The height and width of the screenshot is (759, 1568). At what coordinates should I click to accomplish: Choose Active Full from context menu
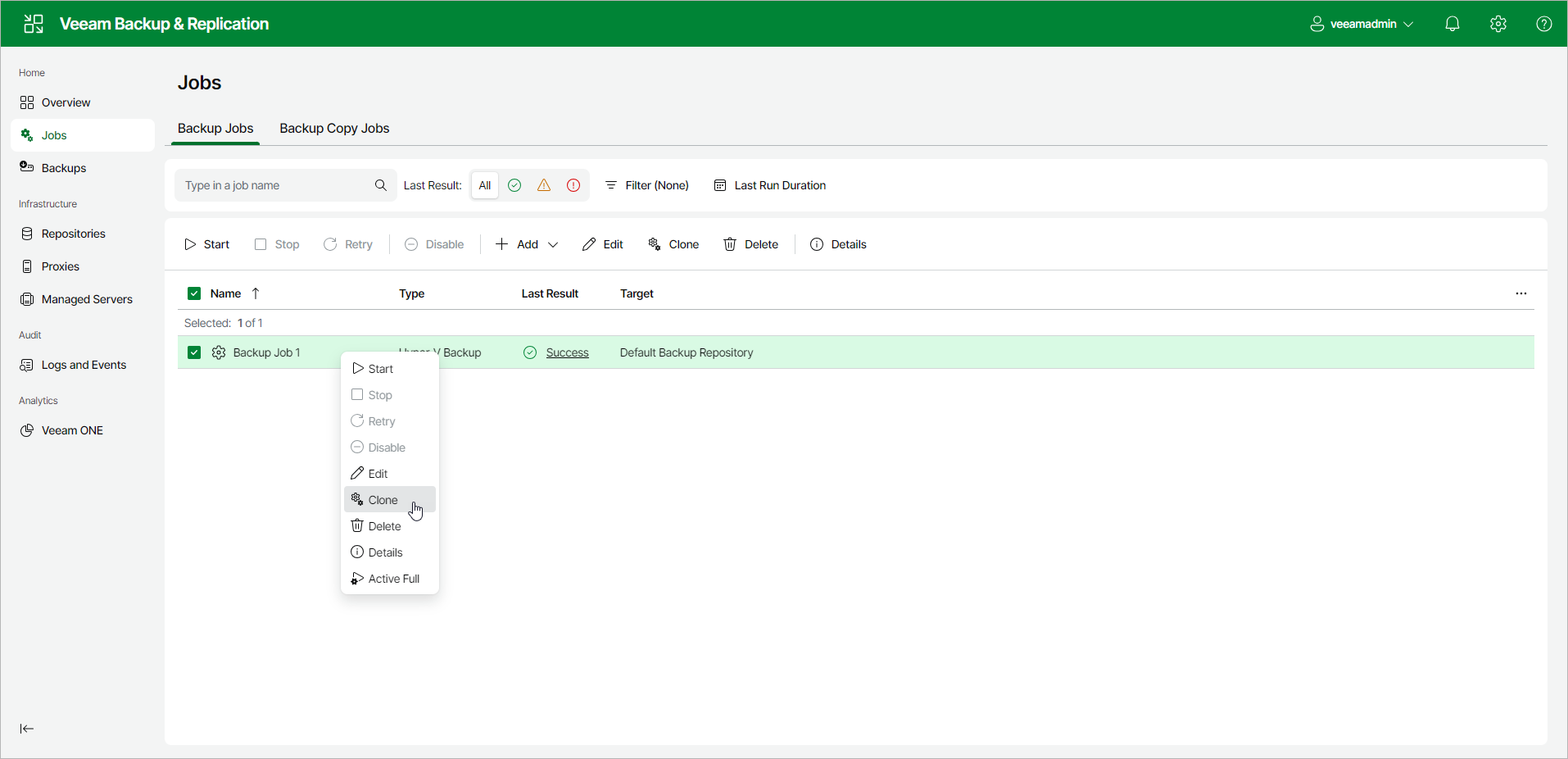[390, 579]
